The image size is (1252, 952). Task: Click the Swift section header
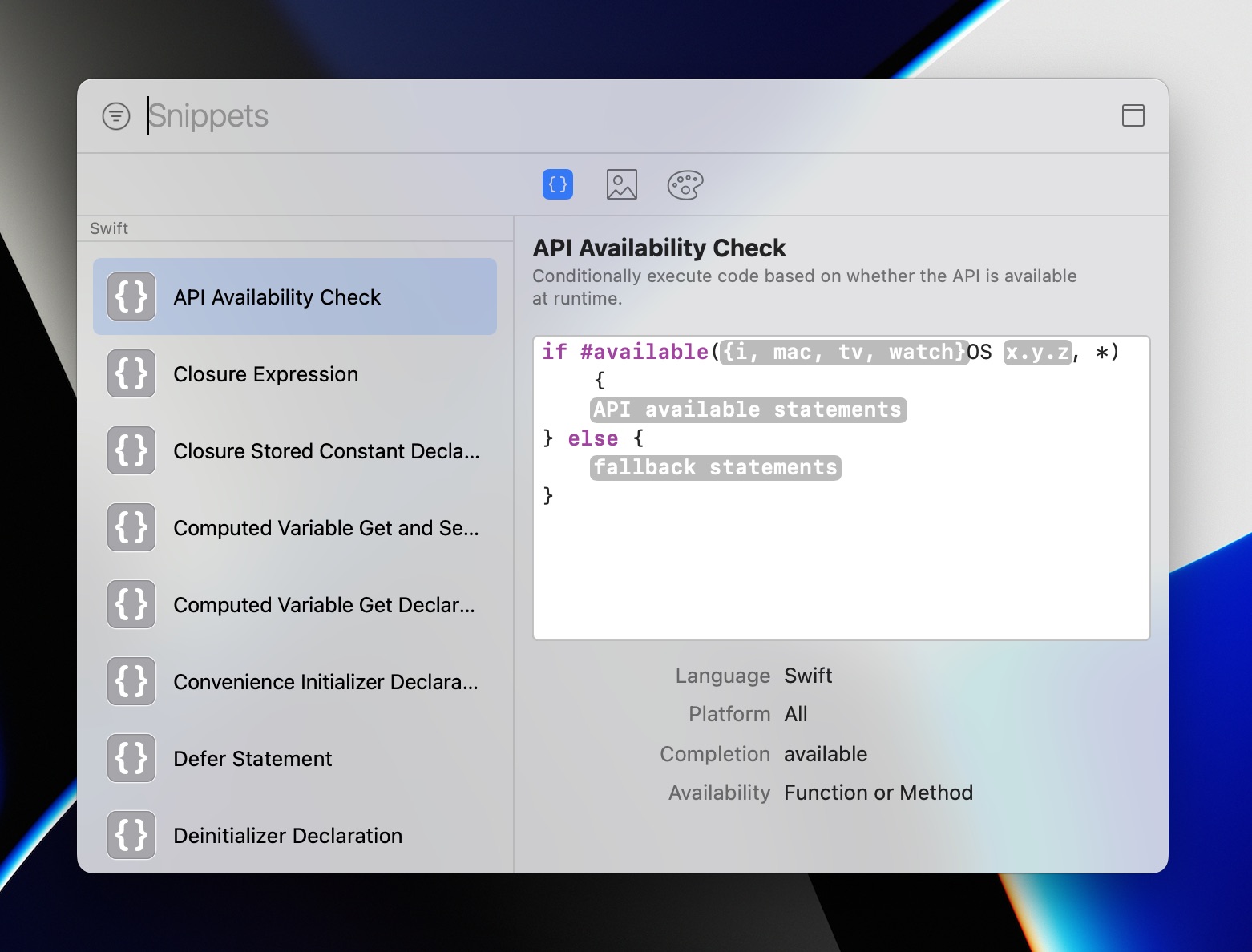coord(109,228)
